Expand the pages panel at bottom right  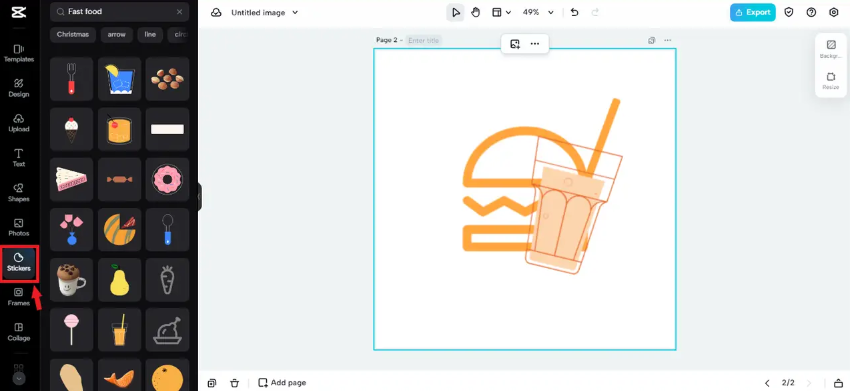tap(838, 383)
